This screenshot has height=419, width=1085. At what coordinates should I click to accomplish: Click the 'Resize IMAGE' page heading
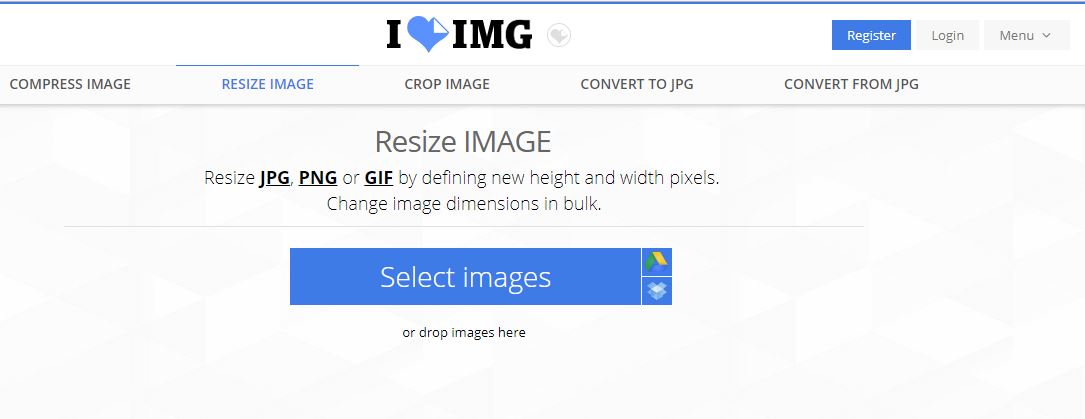[x=463, y=142]
